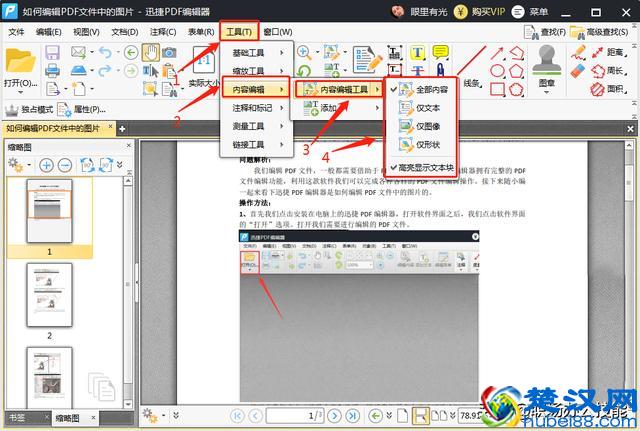Open the 菜单 menu button
Viewport: 640px width, 431px height.
point(530,11)
